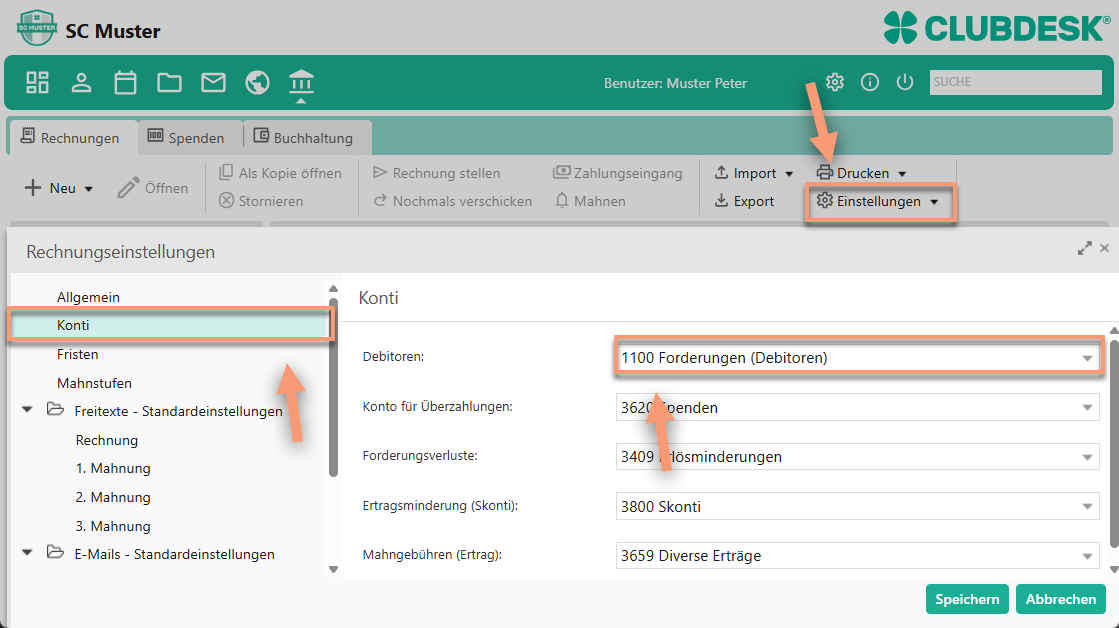The width and height of the screenshot is (1119, 628).
Task: Click the info circle icon
Action: 870,82
